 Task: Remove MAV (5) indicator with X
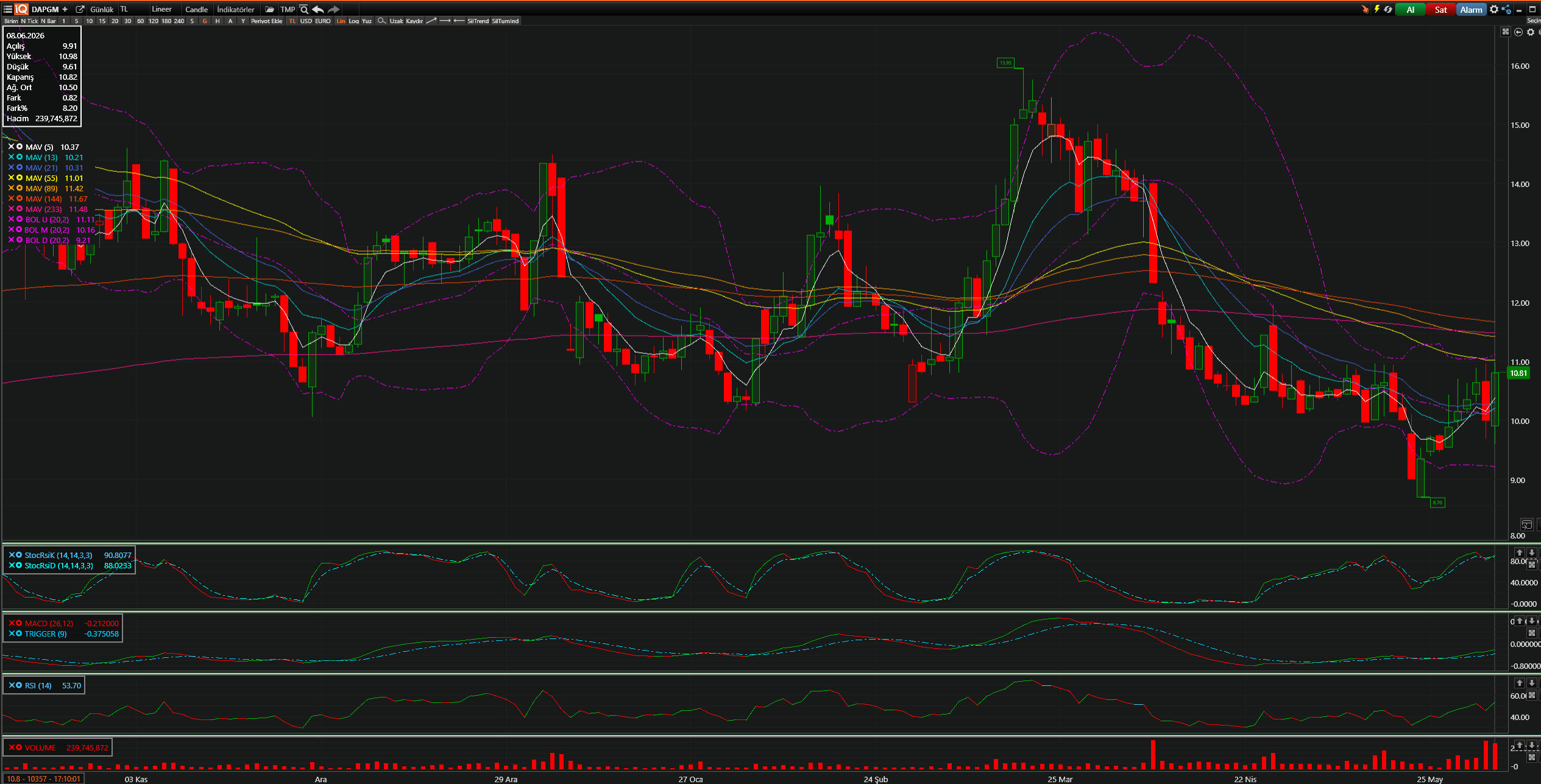point(11,147)
